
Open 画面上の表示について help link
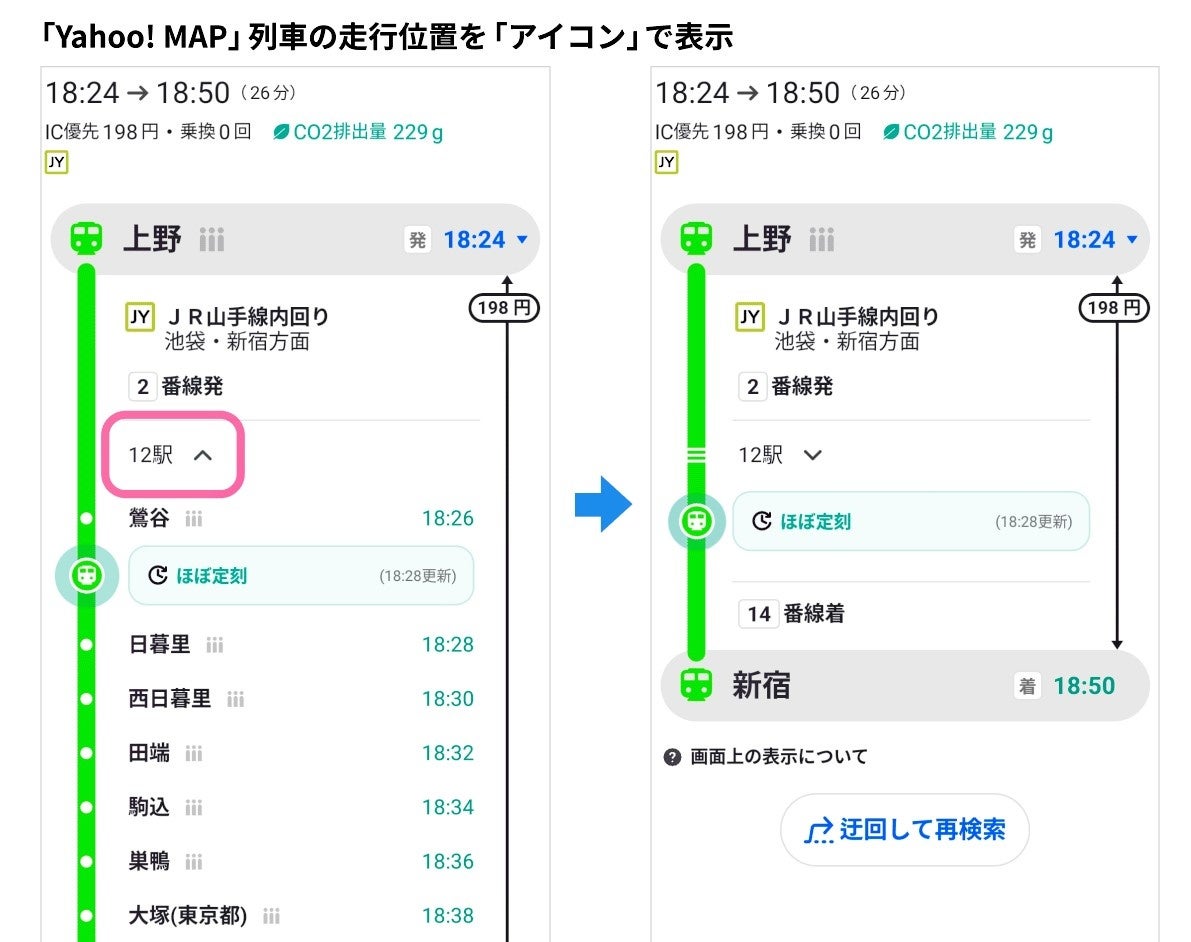coord(779,757)
